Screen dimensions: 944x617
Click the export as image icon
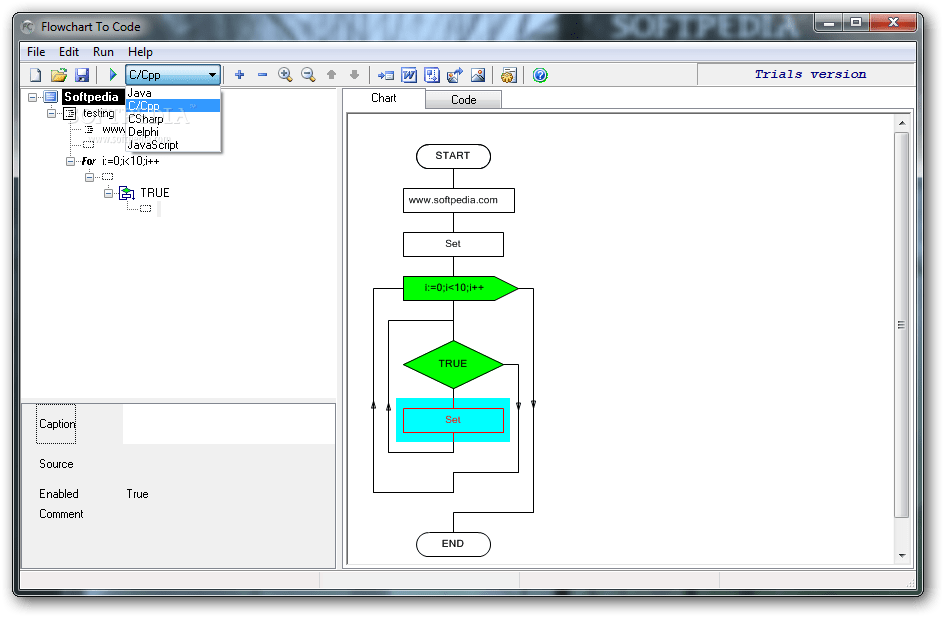click(x=478, y=74)
